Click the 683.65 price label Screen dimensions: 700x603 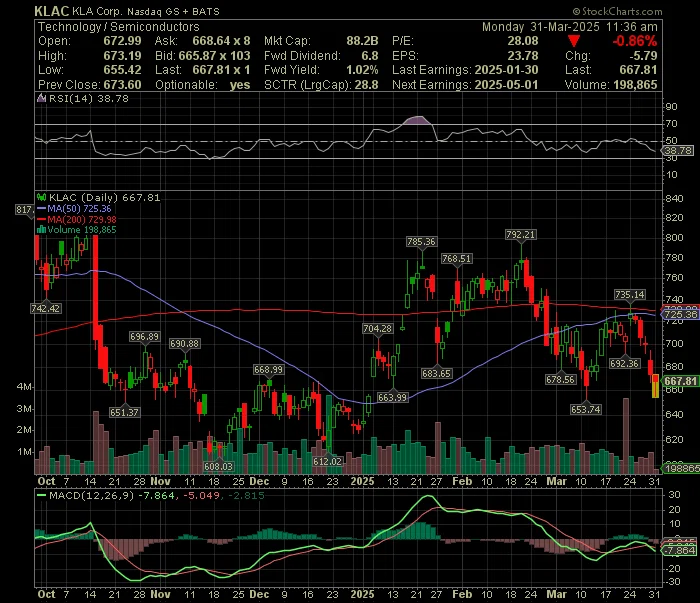(436, 373)
